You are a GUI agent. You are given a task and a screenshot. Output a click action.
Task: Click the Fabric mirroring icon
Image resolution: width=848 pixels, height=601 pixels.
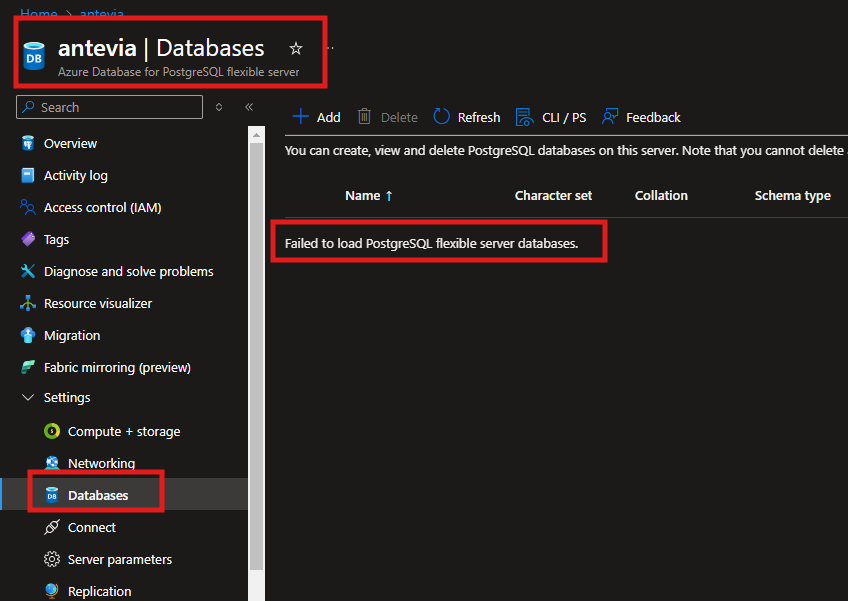tap(28, 367)
